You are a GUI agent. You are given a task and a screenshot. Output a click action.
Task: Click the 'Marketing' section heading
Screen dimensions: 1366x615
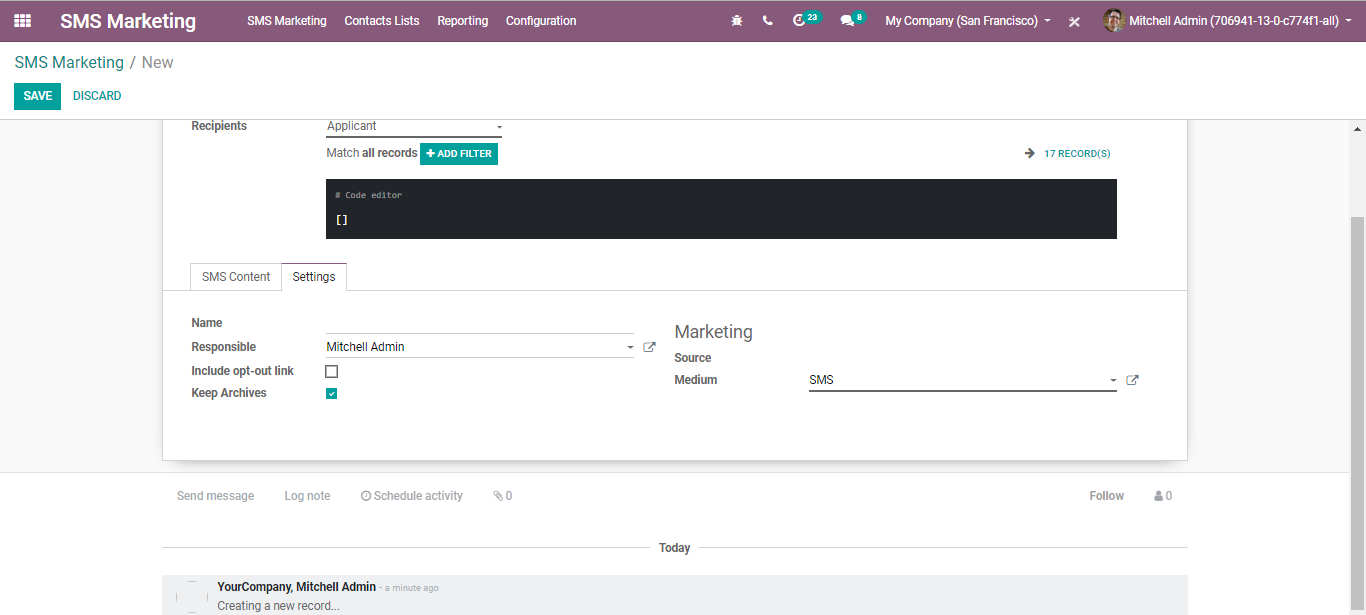pos(713,332)
